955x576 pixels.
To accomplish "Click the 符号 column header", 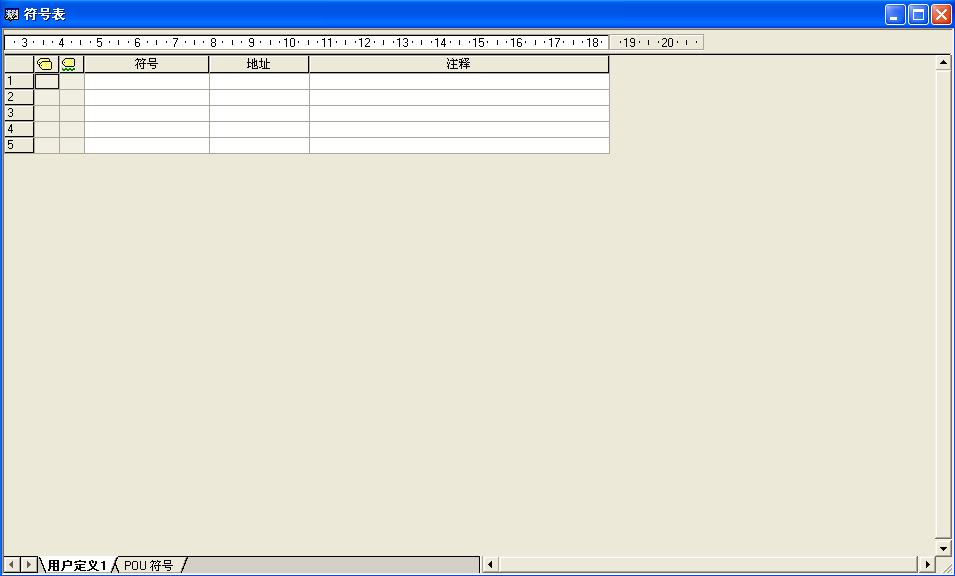I will pos(146,64).
